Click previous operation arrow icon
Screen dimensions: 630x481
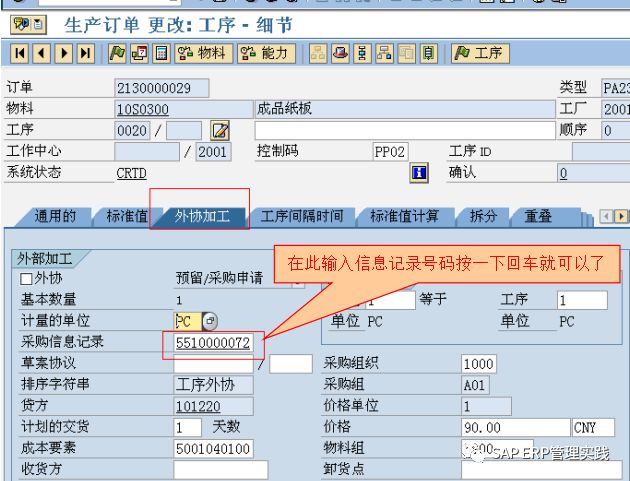click(x=42, y=53)
